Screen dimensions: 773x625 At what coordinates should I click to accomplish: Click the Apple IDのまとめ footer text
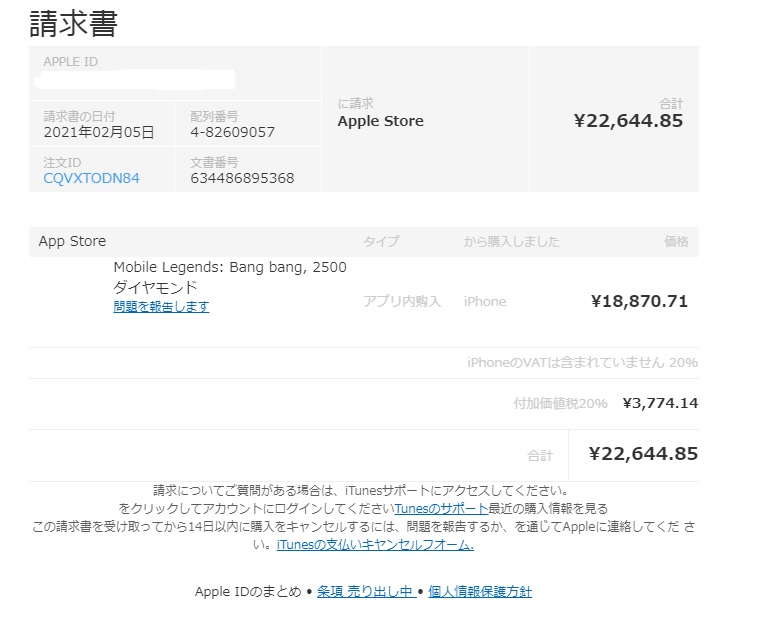pyautogui.click(x=248, y=591)
